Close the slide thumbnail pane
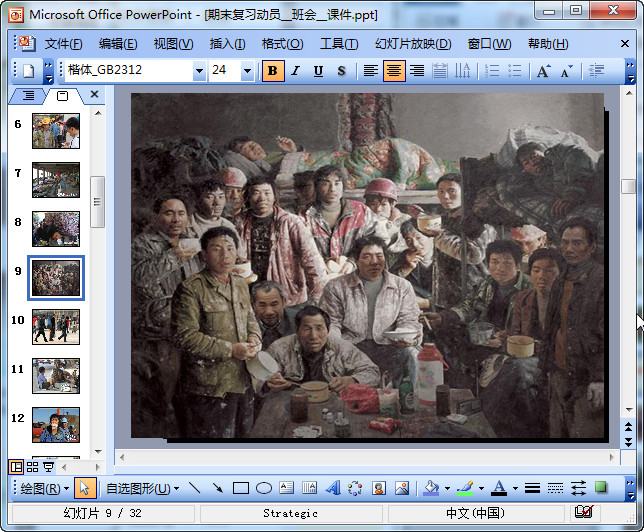Screen dimensions: 644x532 (x=95, y=95)
